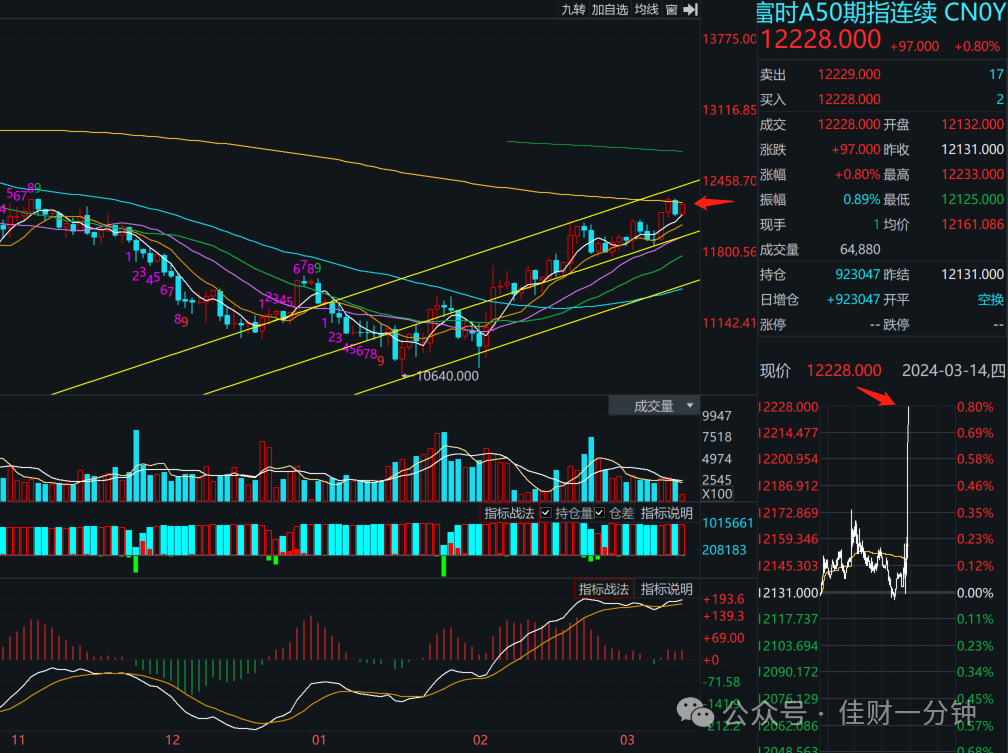Click the 12 month marker on time axis
The width and height of the screenshot is (1008, 753).
point(172,740)
